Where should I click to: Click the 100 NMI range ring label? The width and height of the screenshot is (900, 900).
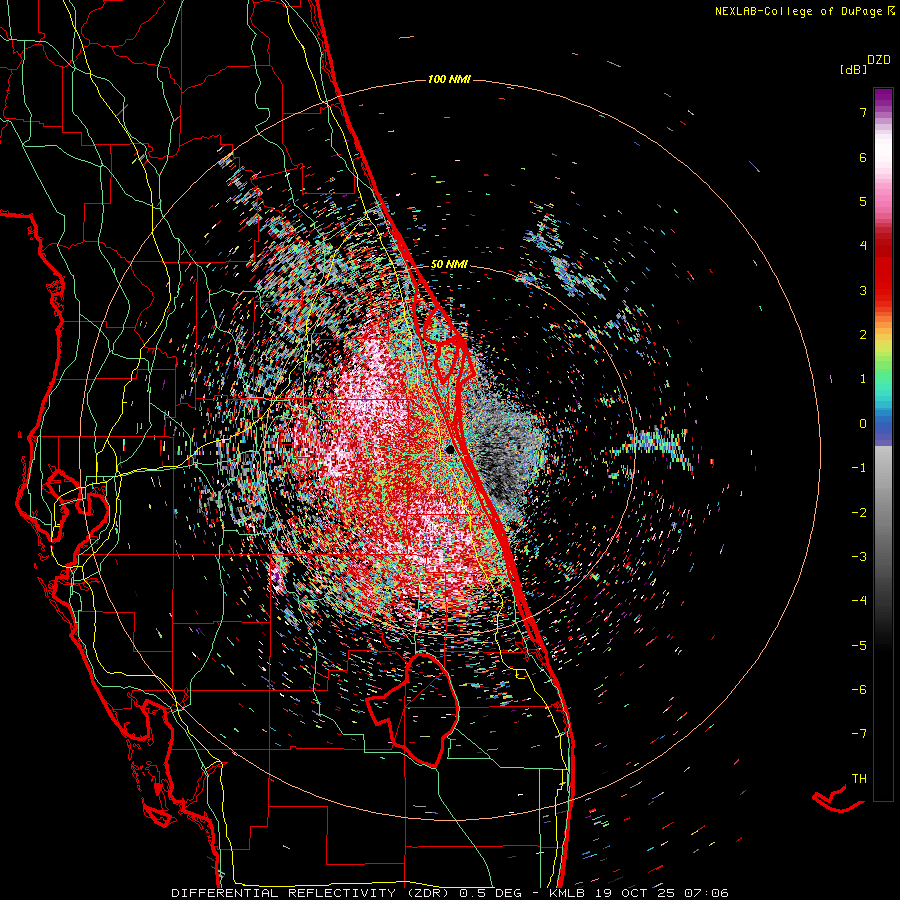click(449, 79)
